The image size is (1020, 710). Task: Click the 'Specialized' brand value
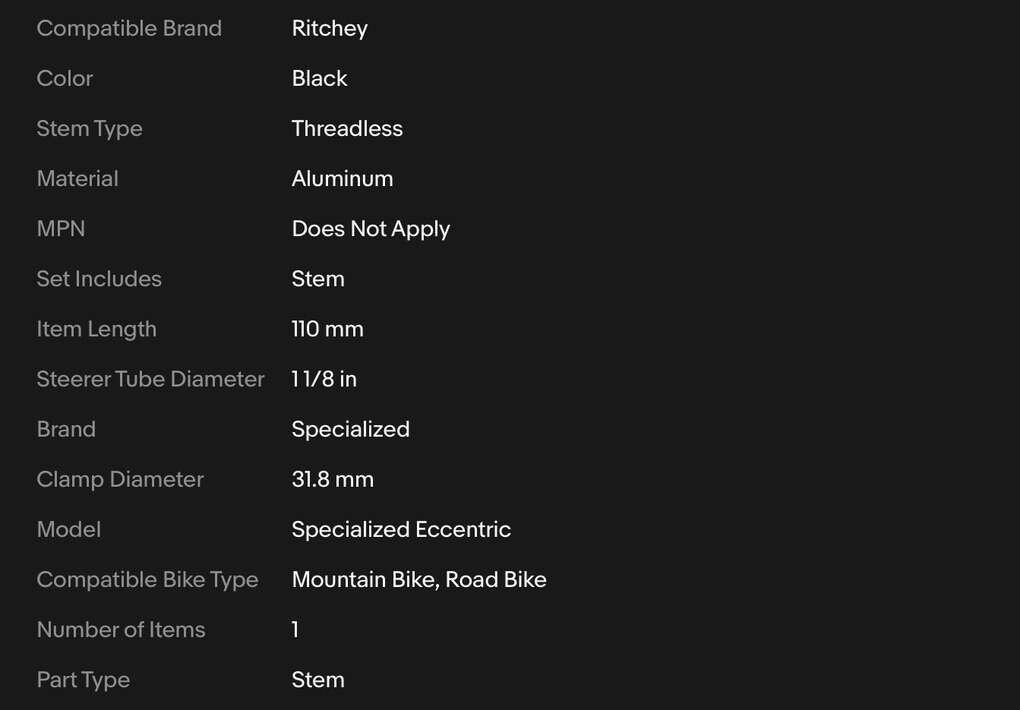350,429
